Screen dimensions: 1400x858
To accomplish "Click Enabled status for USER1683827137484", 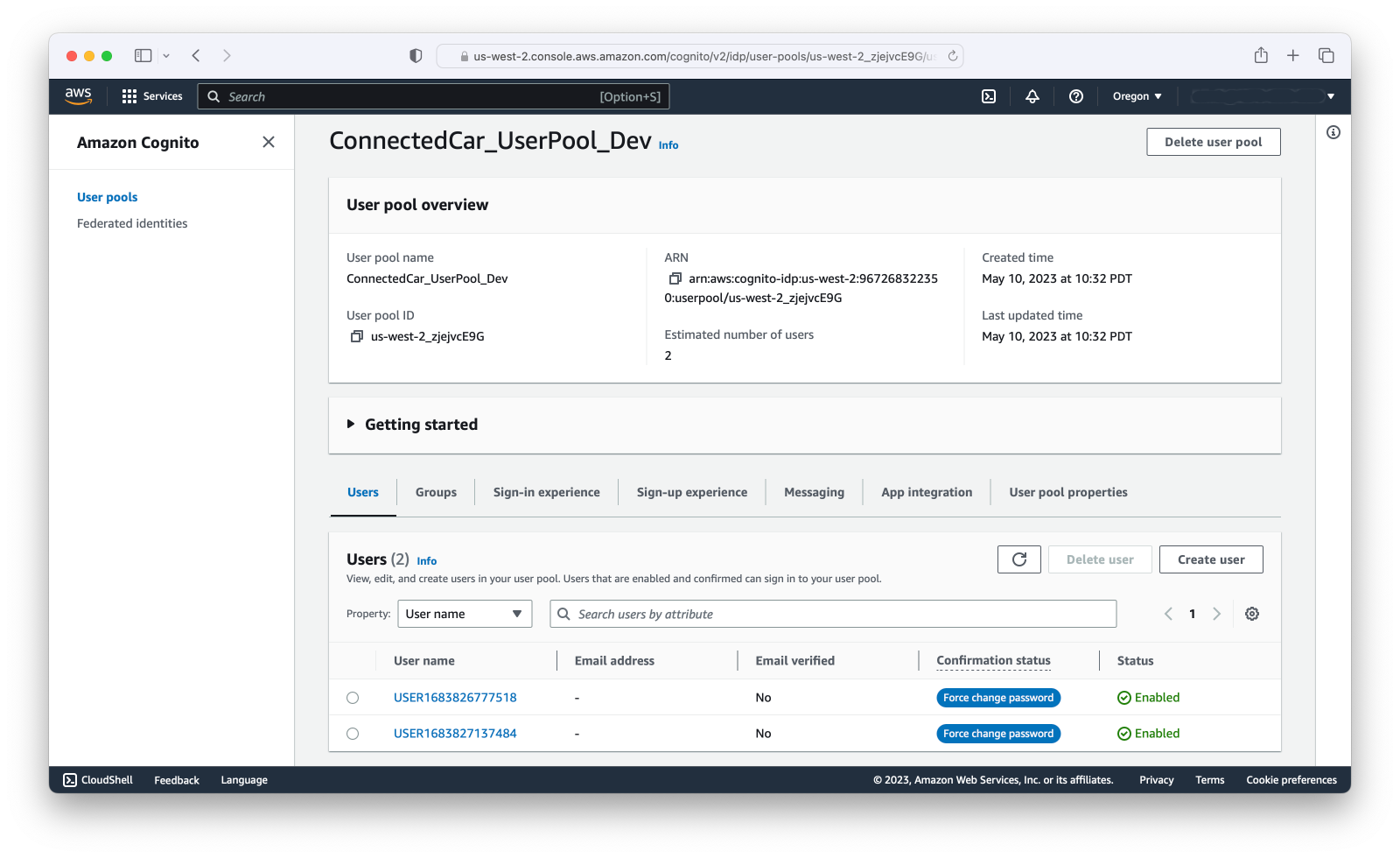I will [x=1149, y=734].
